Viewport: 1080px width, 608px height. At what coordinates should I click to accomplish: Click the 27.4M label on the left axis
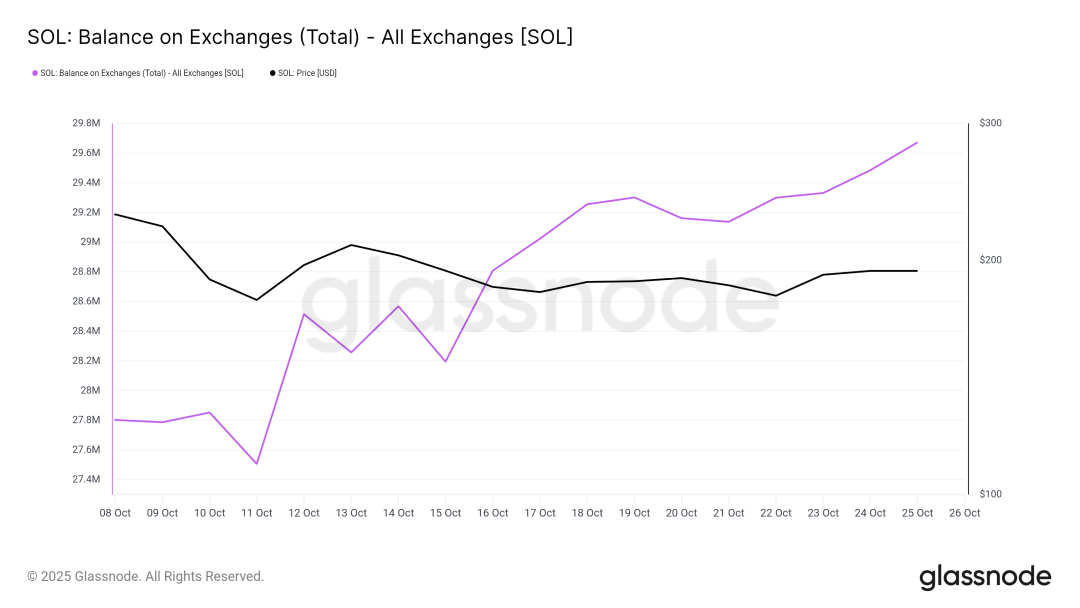tap(86, 479)
